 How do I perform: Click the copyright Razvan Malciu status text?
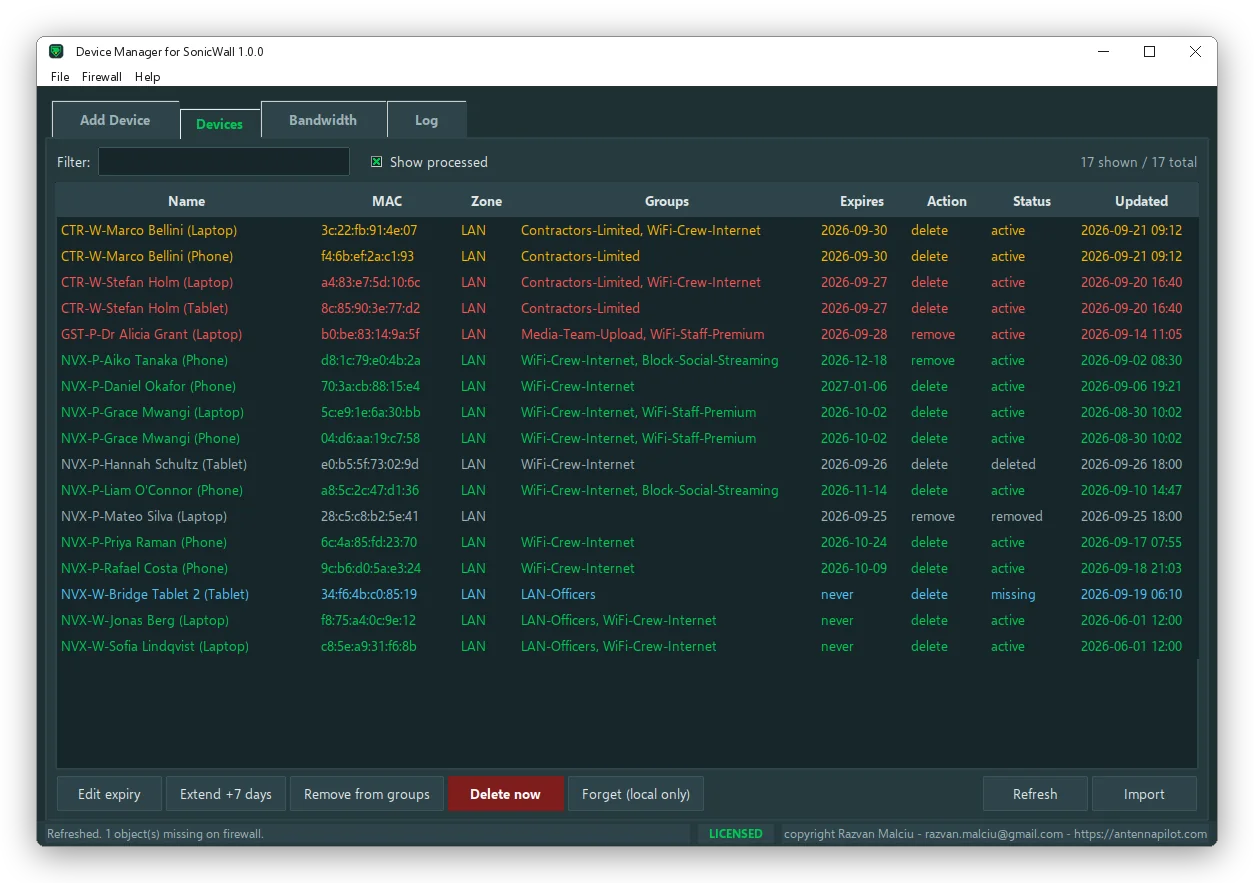[995, 833]
